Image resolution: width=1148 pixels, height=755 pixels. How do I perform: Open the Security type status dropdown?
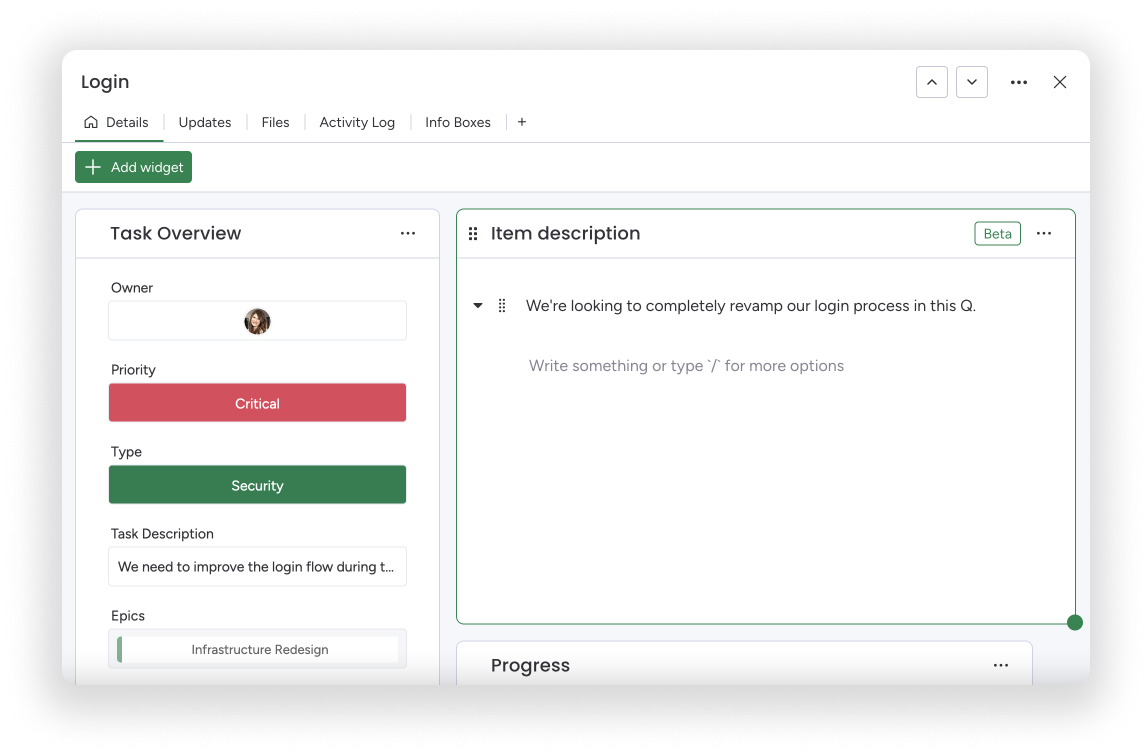coord(257,485)
